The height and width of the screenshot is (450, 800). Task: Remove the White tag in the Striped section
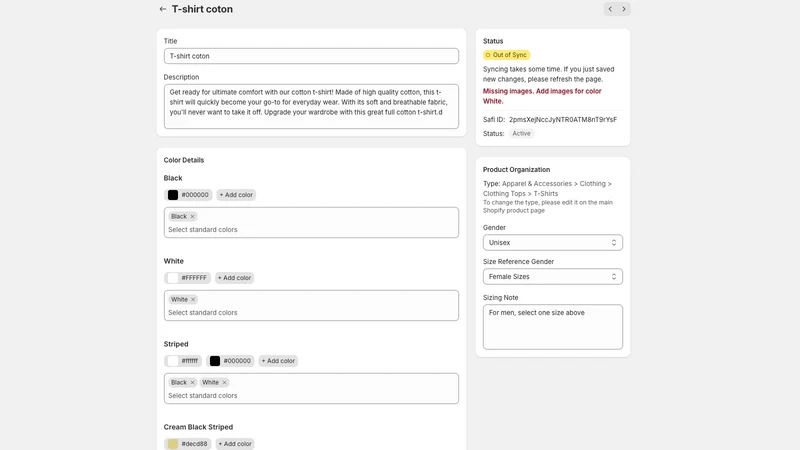(x=224, y=383)
